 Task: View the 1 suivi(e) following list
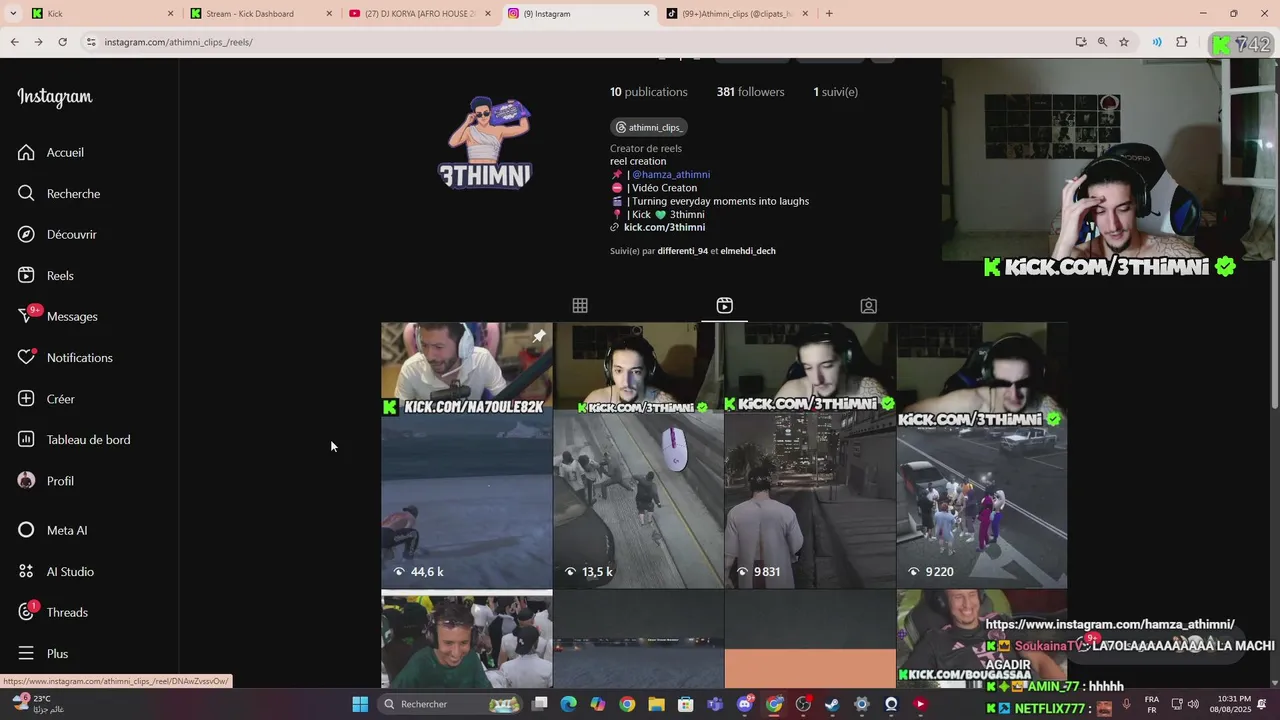click(835, 91)
